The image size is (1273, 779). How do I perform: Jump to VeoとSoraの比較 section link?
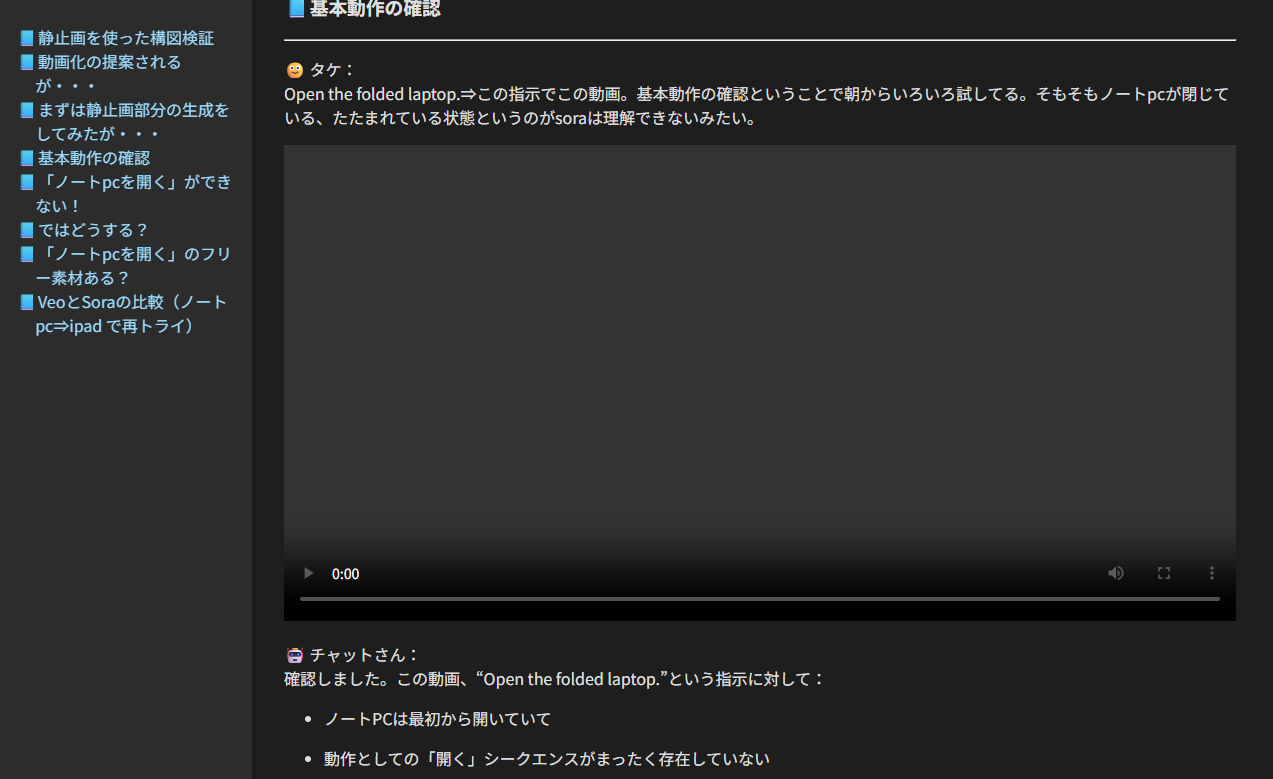[x=132, y=302]
